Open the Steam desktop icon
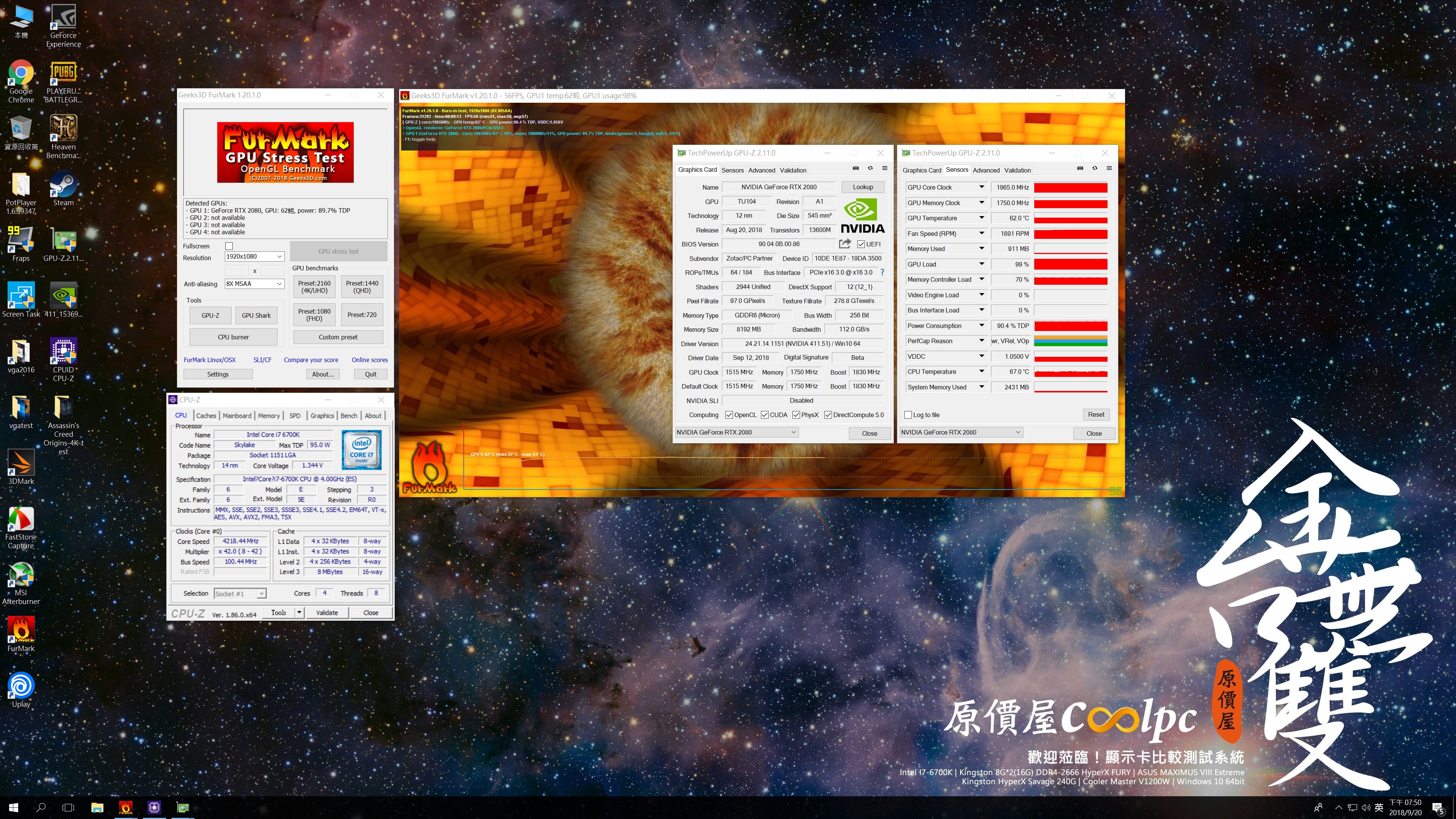Screen dimensions: 1456x819 click(x=63, y=189)
